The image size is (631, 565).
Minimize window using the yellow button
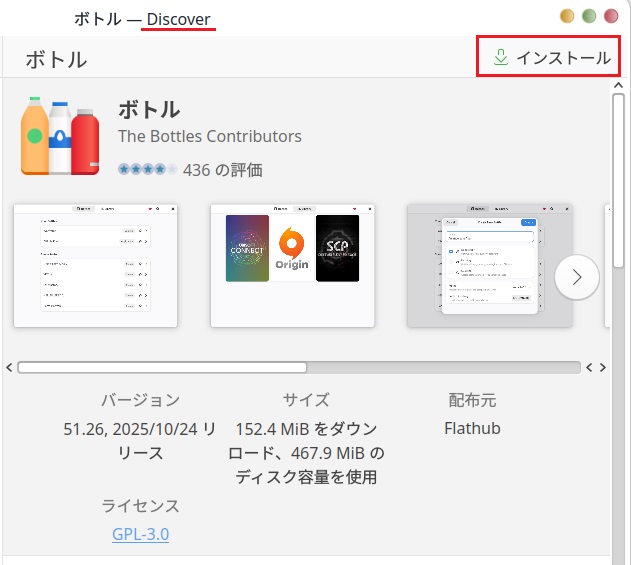point(567,16)
